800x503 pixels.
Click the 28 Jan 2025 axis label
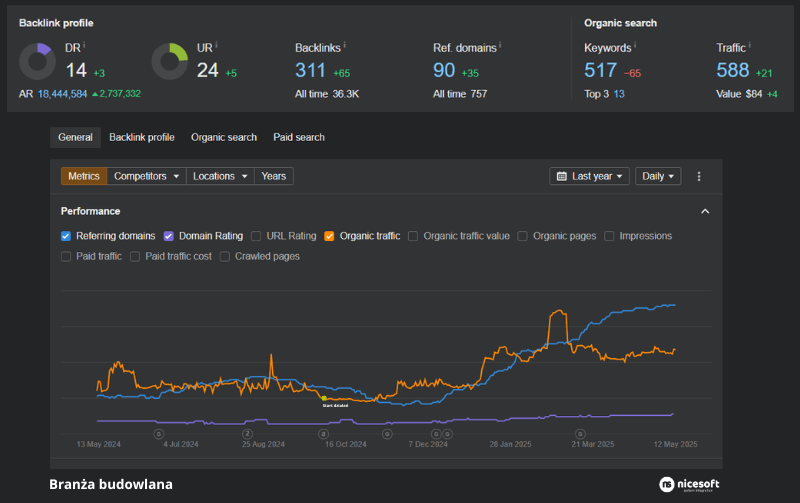pos(510,444)
